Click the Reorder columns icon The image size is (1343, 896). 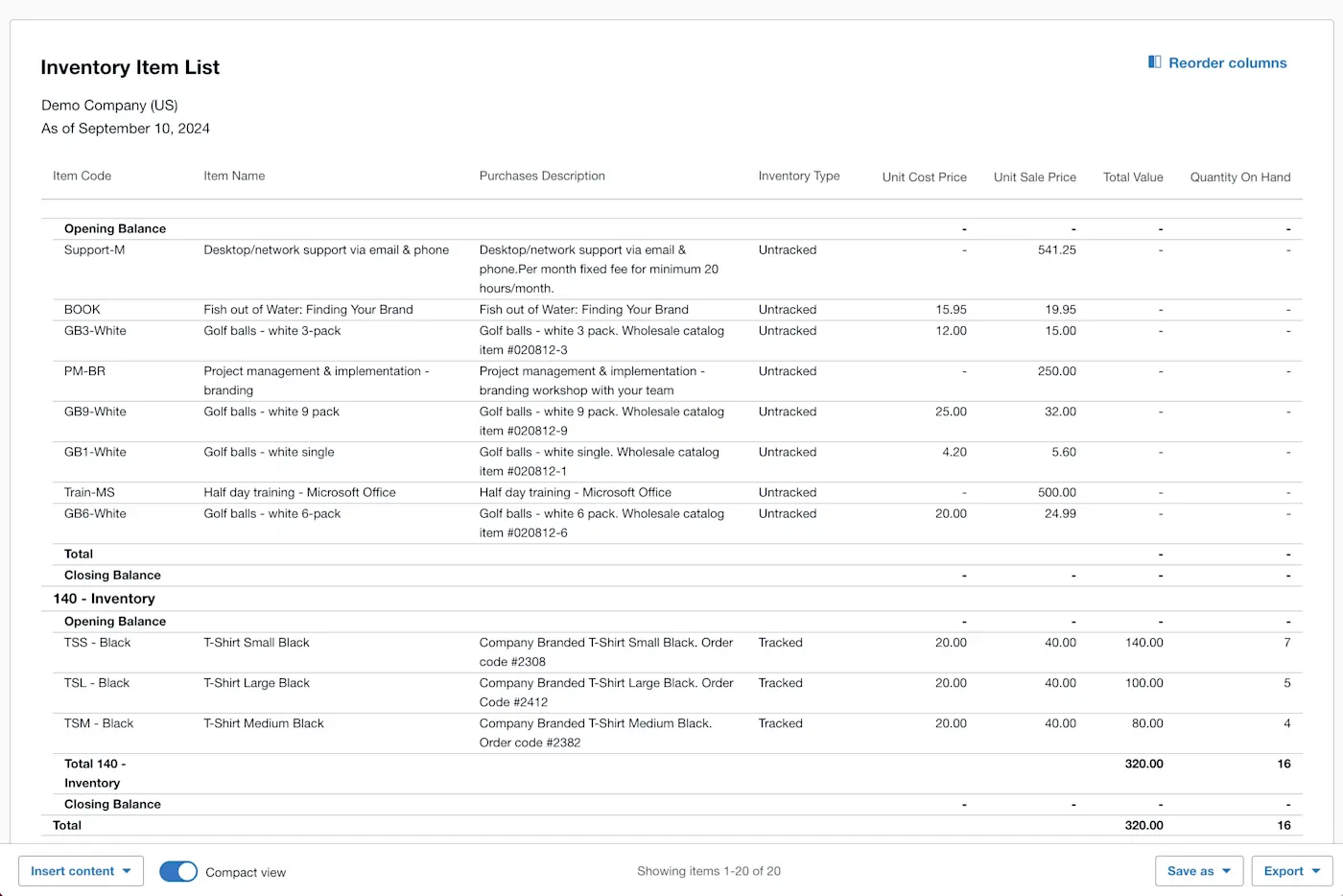tap(1155, 62)
